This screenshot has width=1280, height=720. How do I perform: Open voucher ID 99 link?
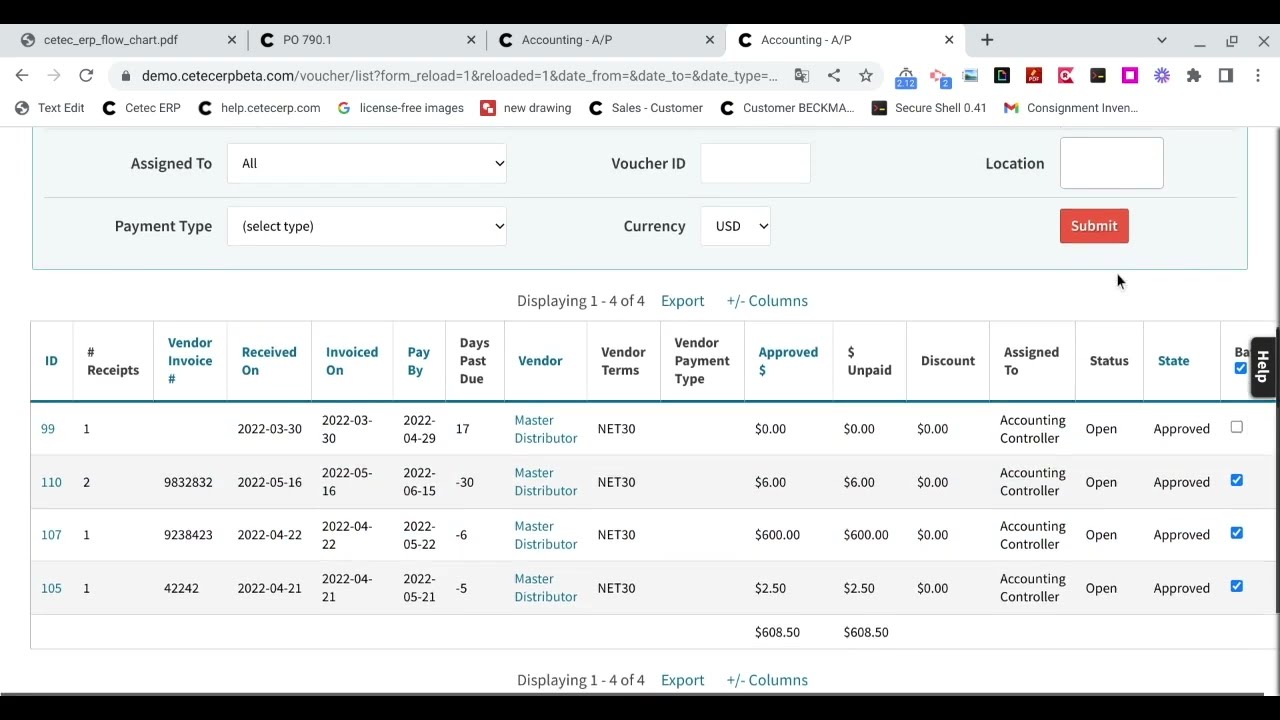(x=47, y=429)
